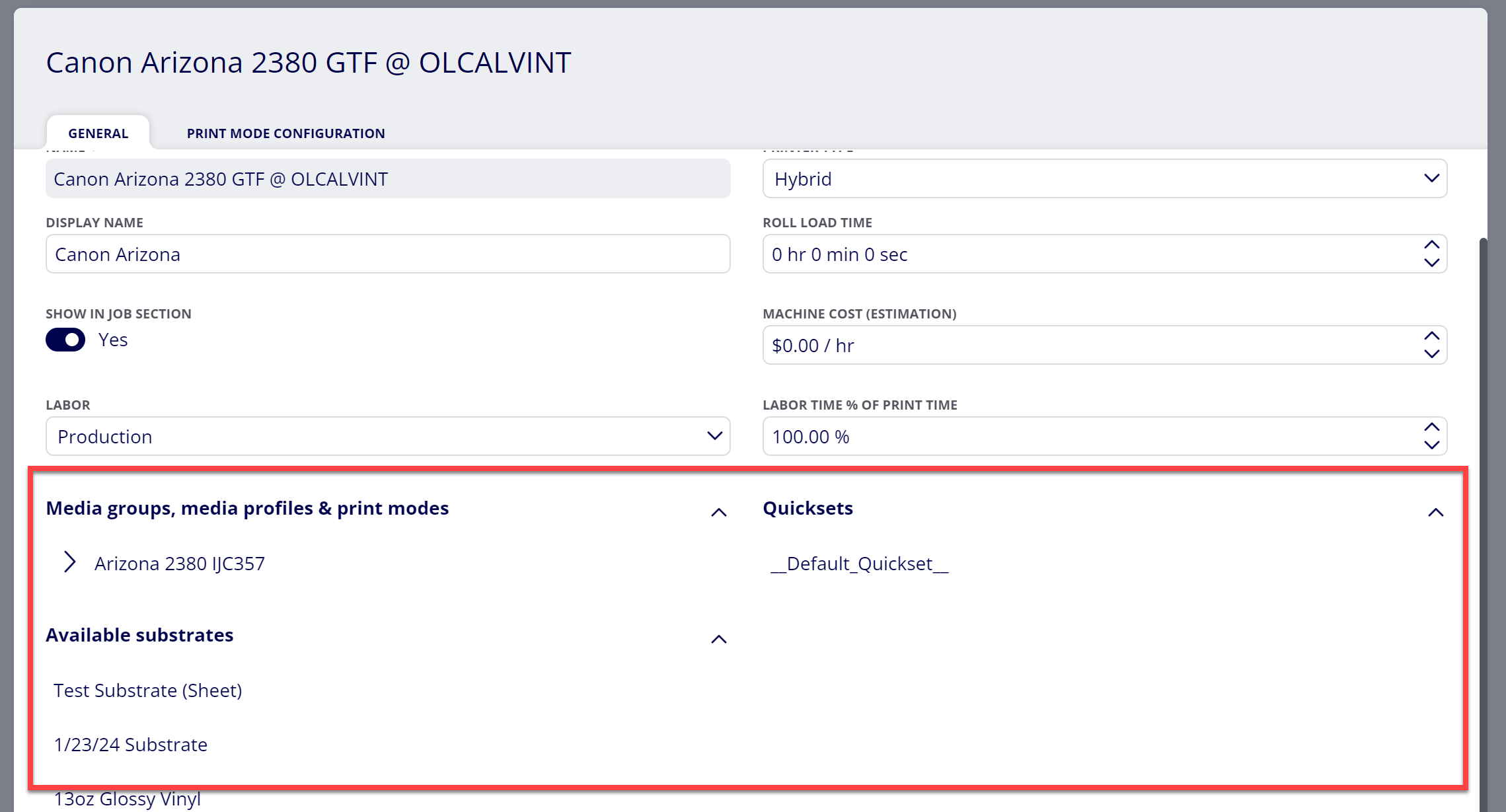Decrease roll load time with down arrow
This screenshot has width=1506, height=812.
click(x=1431, y=263)
